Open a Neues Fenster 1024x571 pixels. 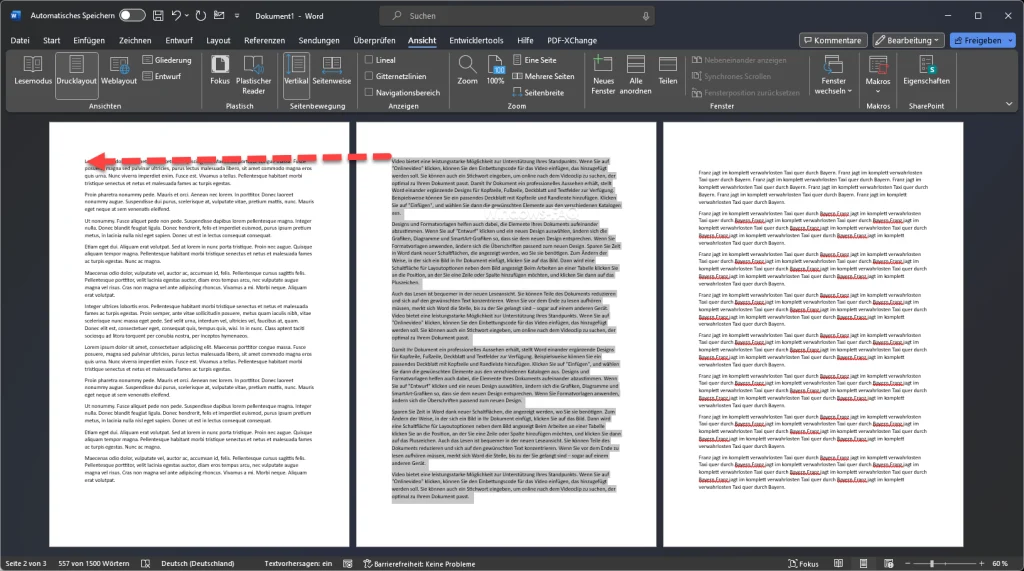603,75
